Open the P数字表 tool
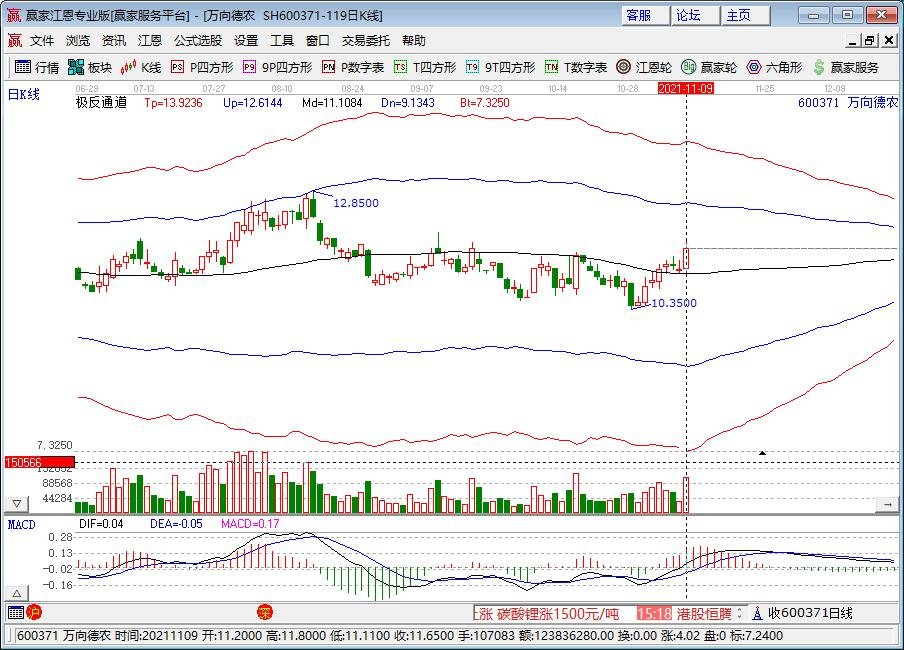 coord(353,67)
